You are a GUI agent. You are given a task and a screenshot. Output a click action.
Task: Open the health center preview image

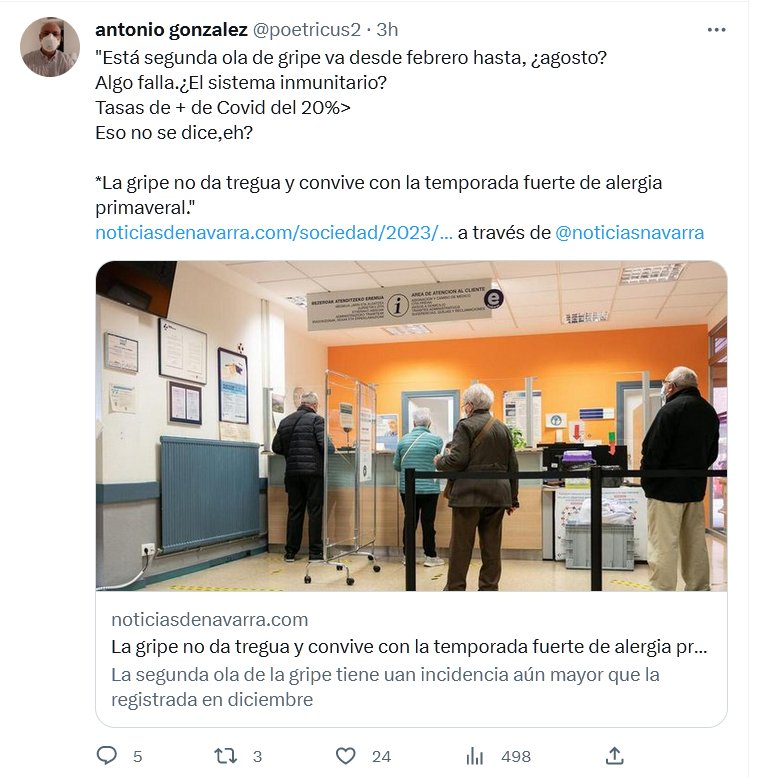coord(411,426)
